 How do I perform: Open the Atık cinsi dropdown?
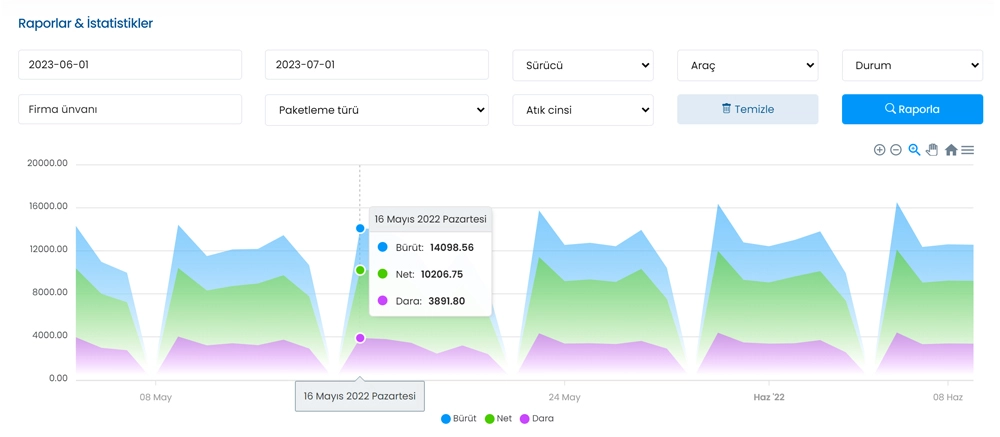pos(583,110)
